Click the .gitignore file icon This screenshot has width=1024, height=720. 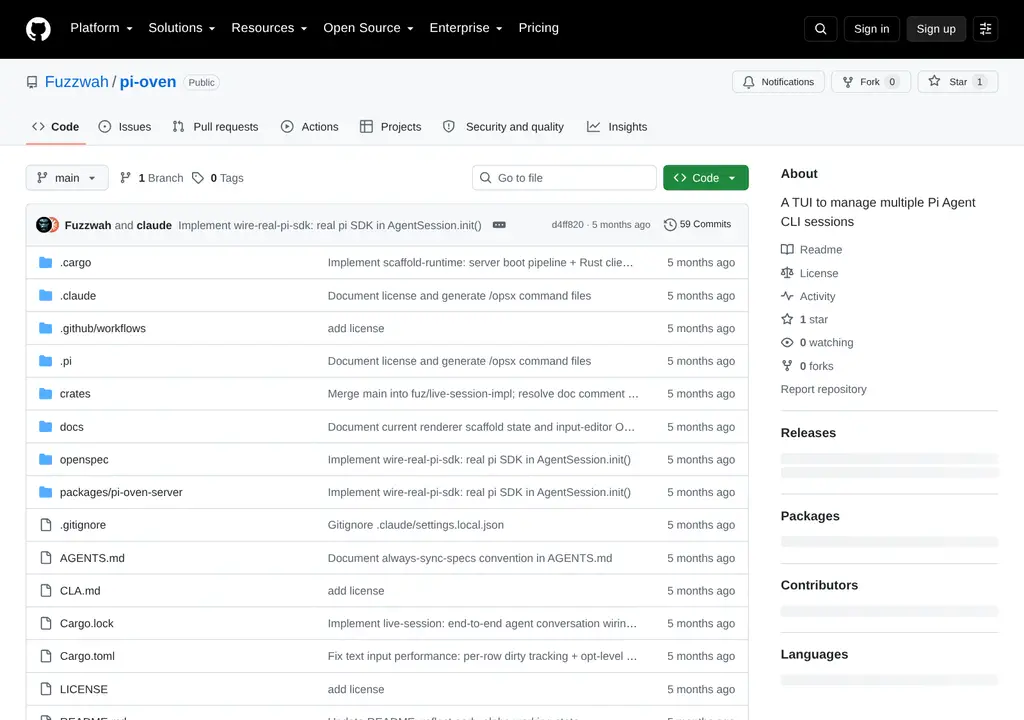(x=45, y=525)
